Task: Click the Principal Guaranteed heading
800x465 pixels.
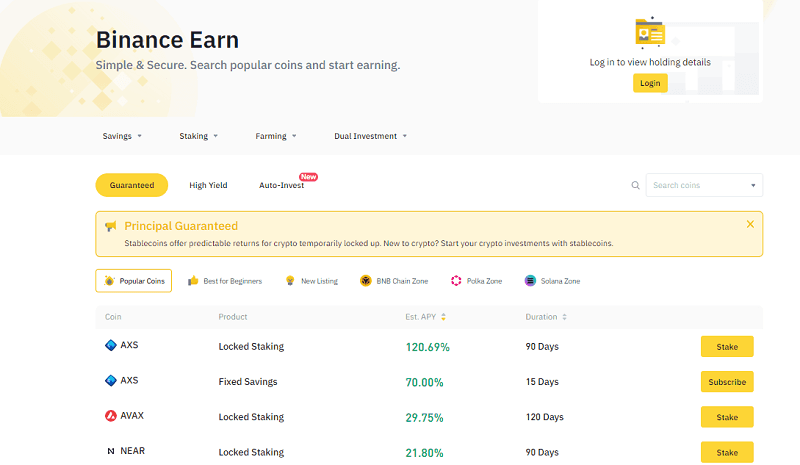Action: (181, 226)
